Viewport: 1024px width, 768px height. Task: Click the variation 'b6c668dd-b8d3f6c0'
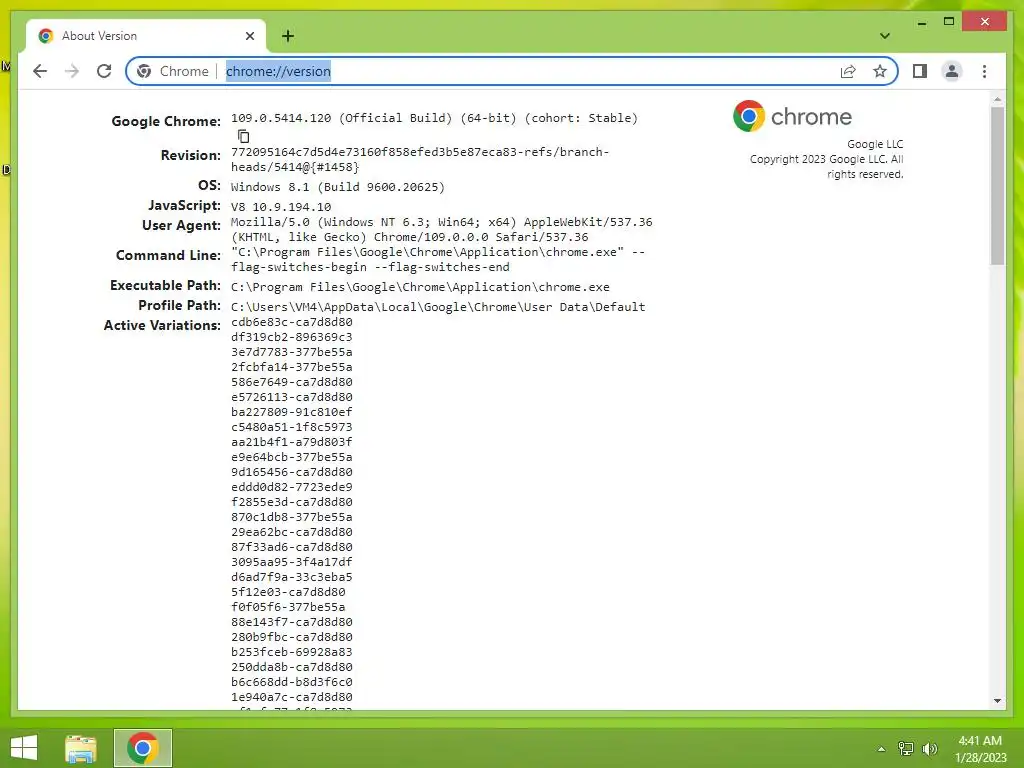point(291,682)
